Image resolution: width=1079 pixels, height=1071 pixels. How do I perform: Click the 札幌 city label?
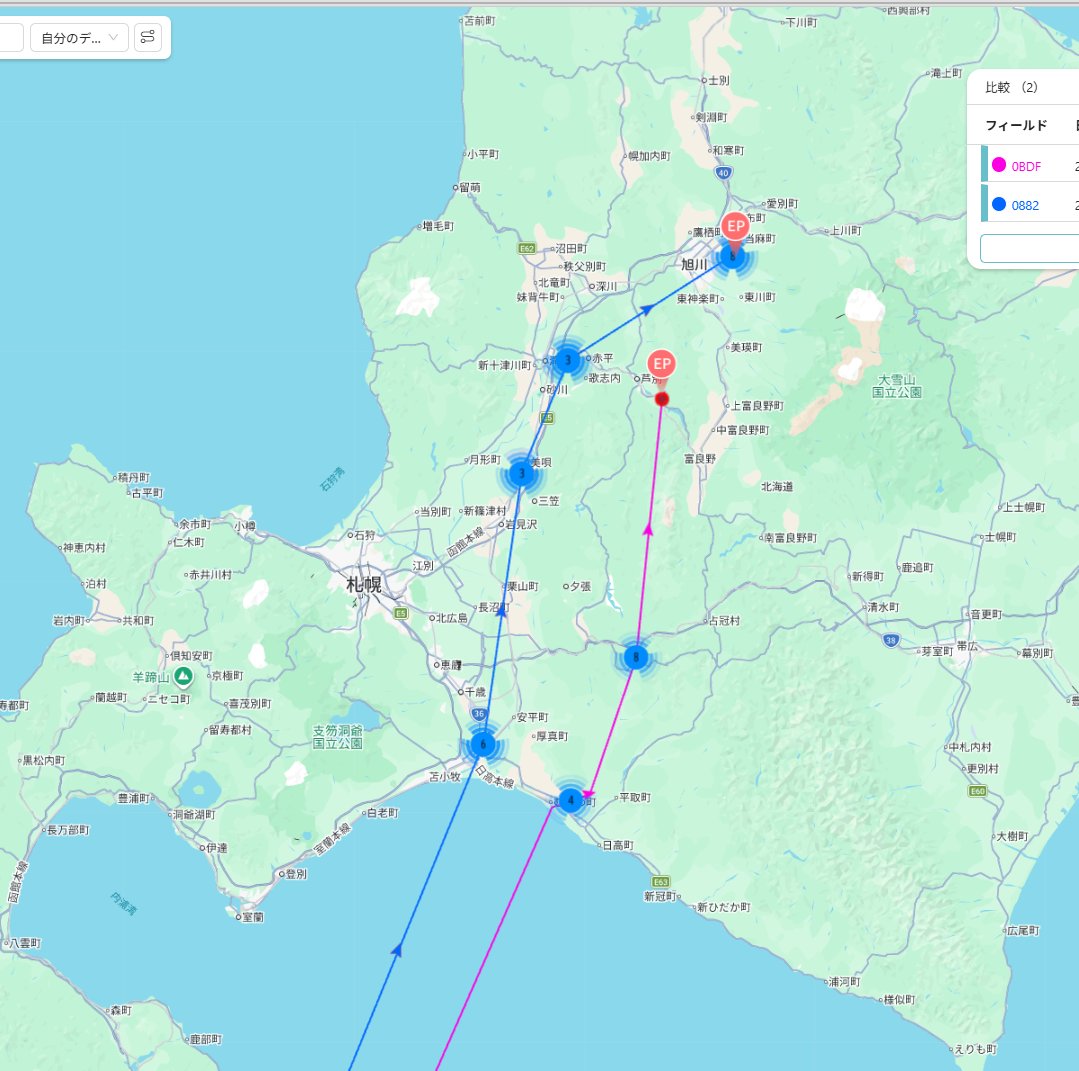click(364, 584)
